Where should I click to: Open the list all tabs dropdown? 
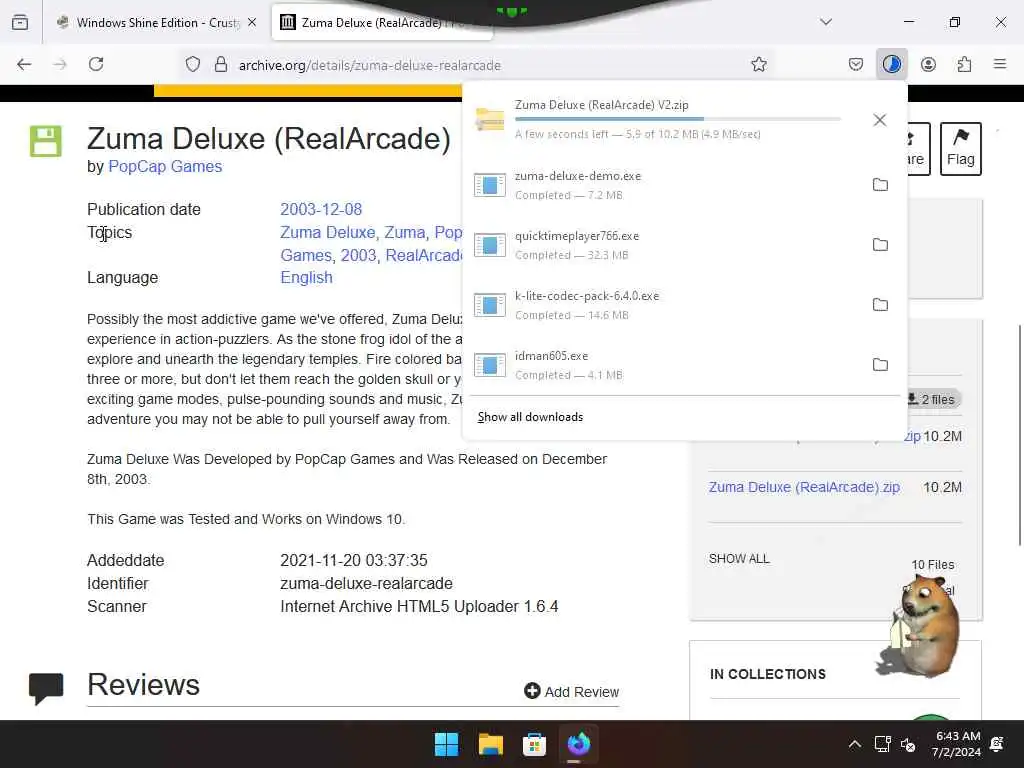coord(826,22)
